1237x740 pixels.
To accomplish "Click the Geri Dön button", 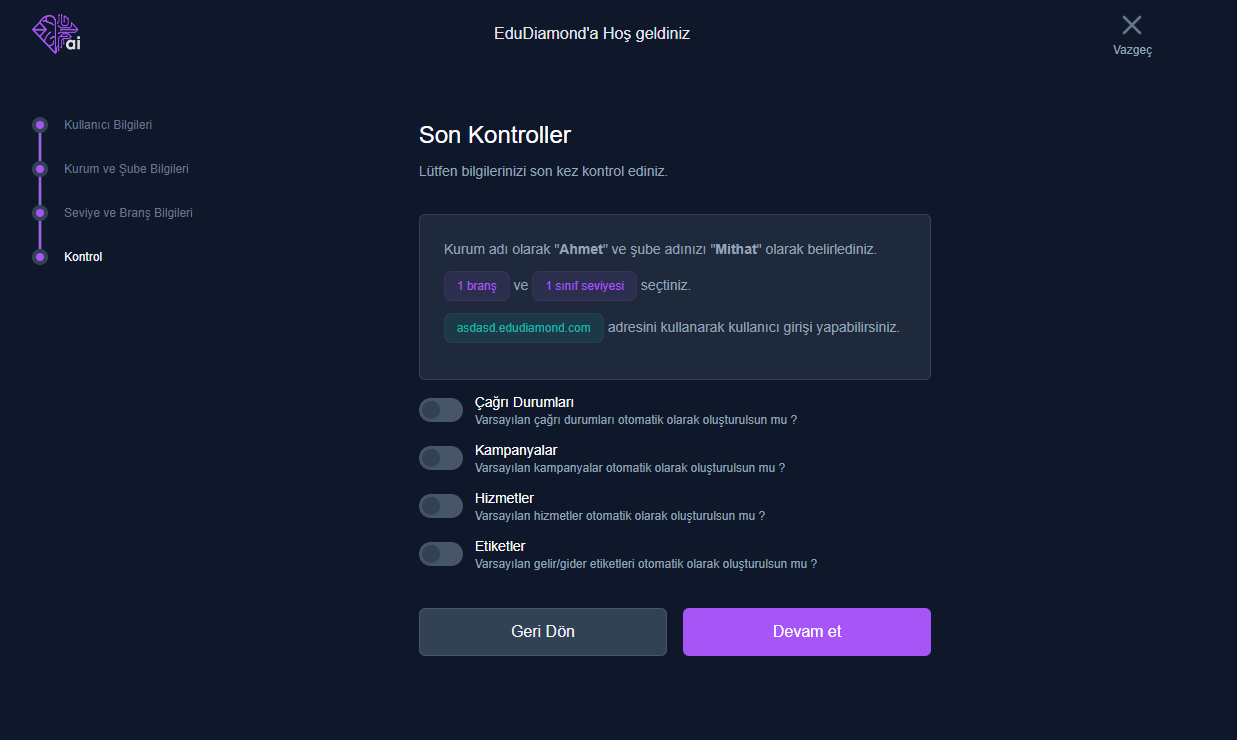I will (543, 632).
